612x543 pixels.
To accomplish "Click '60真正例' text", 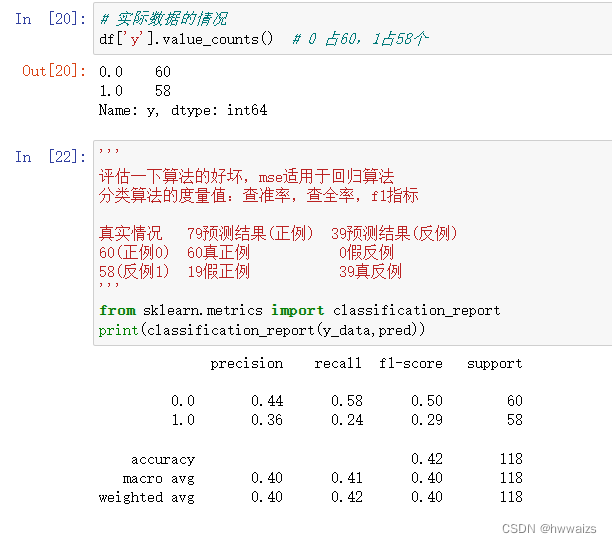I will coord(218,253).
